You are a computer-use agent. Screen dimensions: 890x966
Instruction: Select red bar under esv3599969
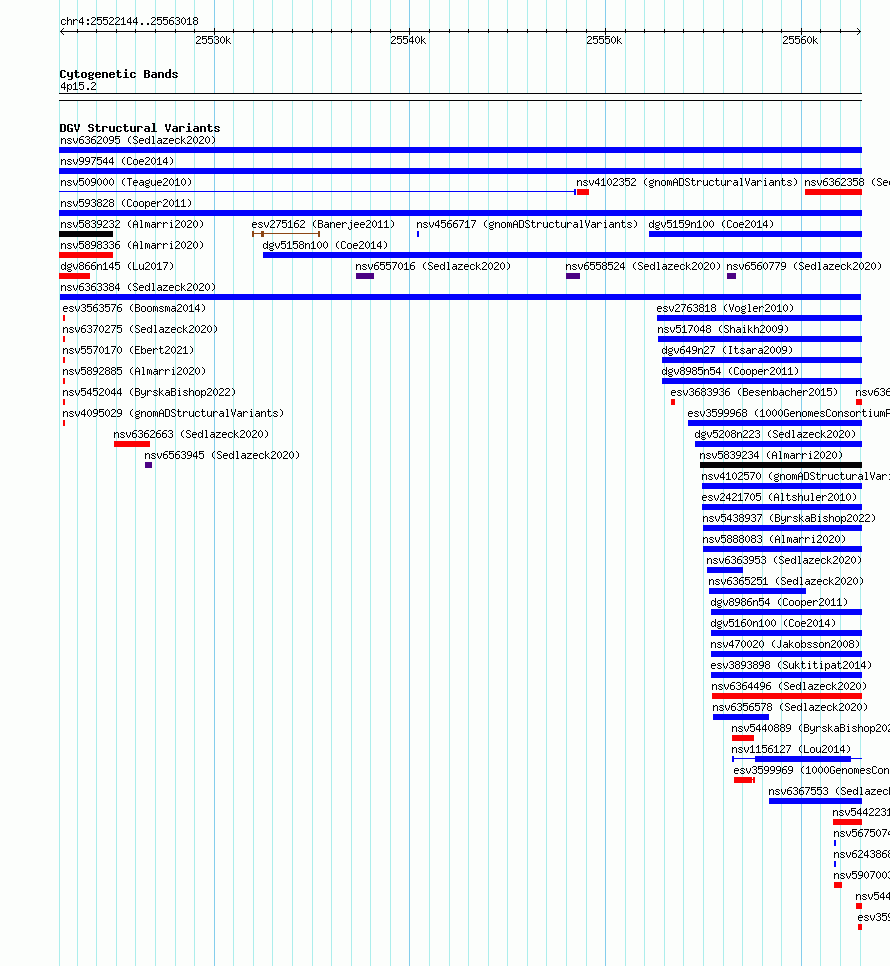tap(744, 780)
